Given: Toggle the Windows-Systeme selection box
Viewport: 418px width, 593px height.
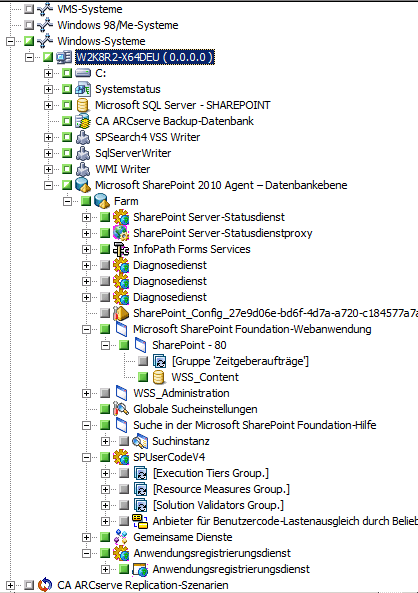Looking at the screenshot, I should click(29, 41).
